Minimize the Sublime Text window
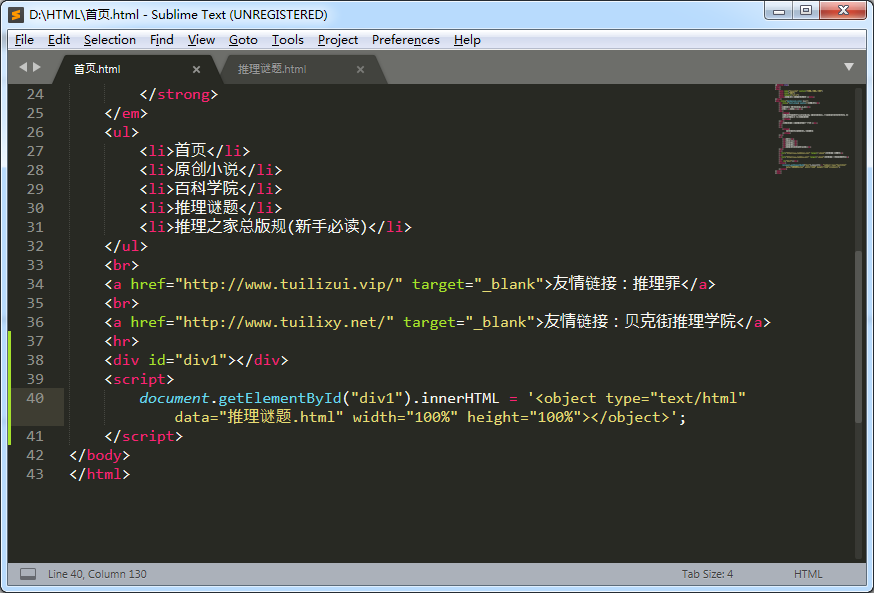 (779, 11)
